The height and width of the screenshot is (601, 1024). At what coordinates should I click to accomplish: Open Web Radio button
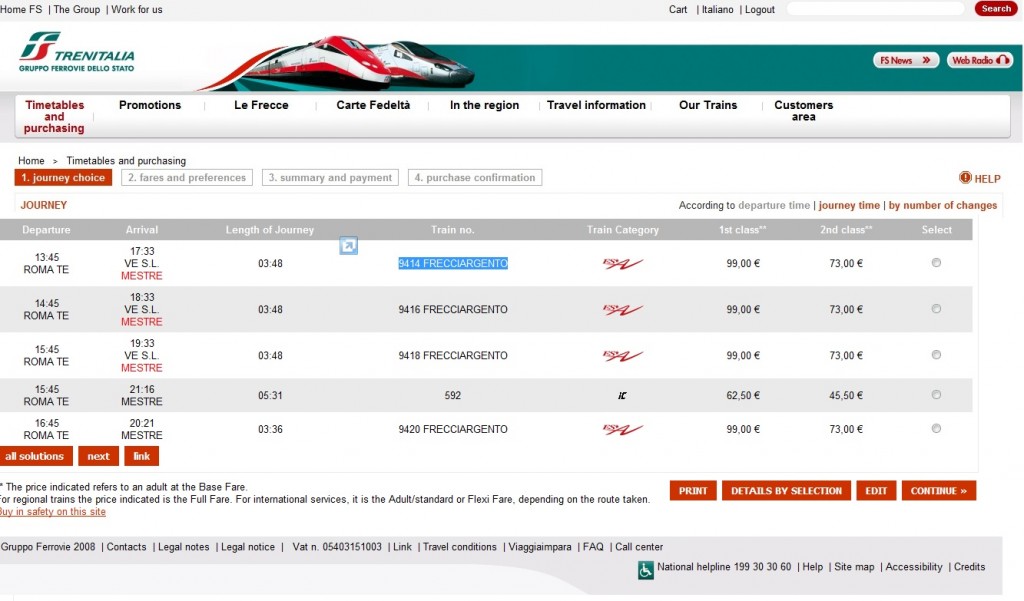pyautogui.click(x=980, y=60)
